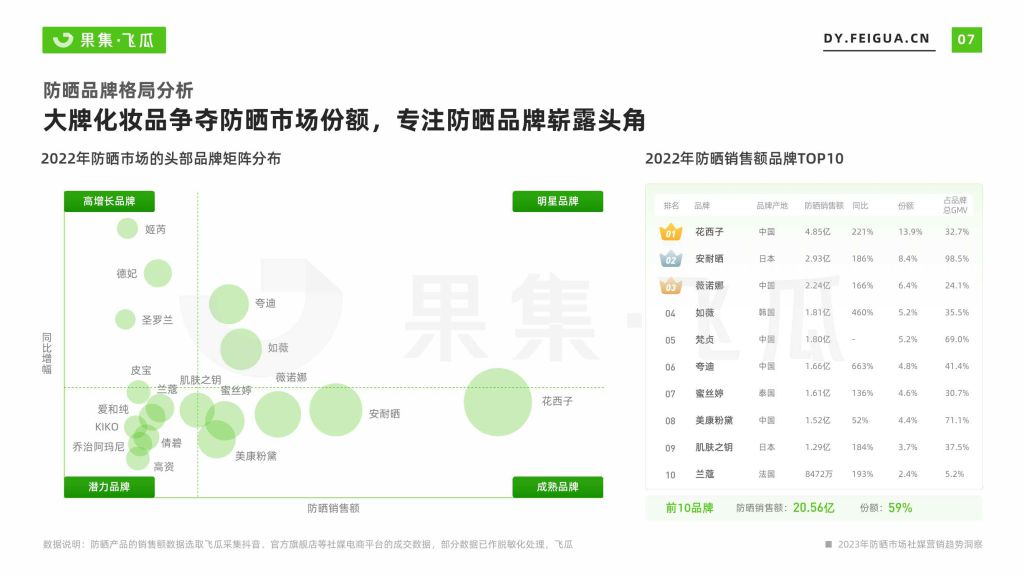Click the 4.85亿 sales value
This screenshot has height=576, width=1024.
point(818,232)
